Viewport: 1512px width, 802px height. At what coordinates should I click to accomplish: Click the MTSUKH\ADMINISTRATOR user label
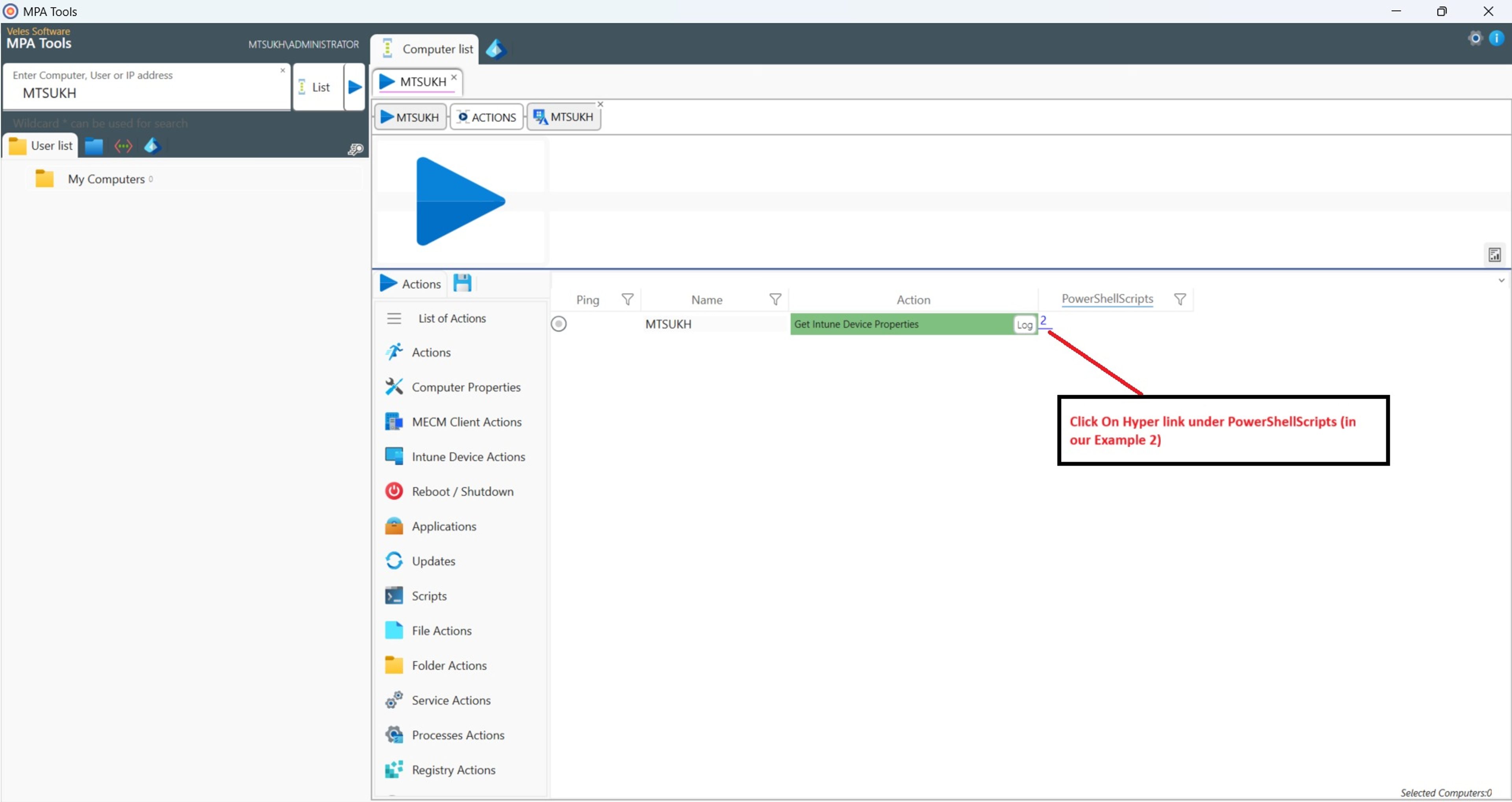point(304,44)
